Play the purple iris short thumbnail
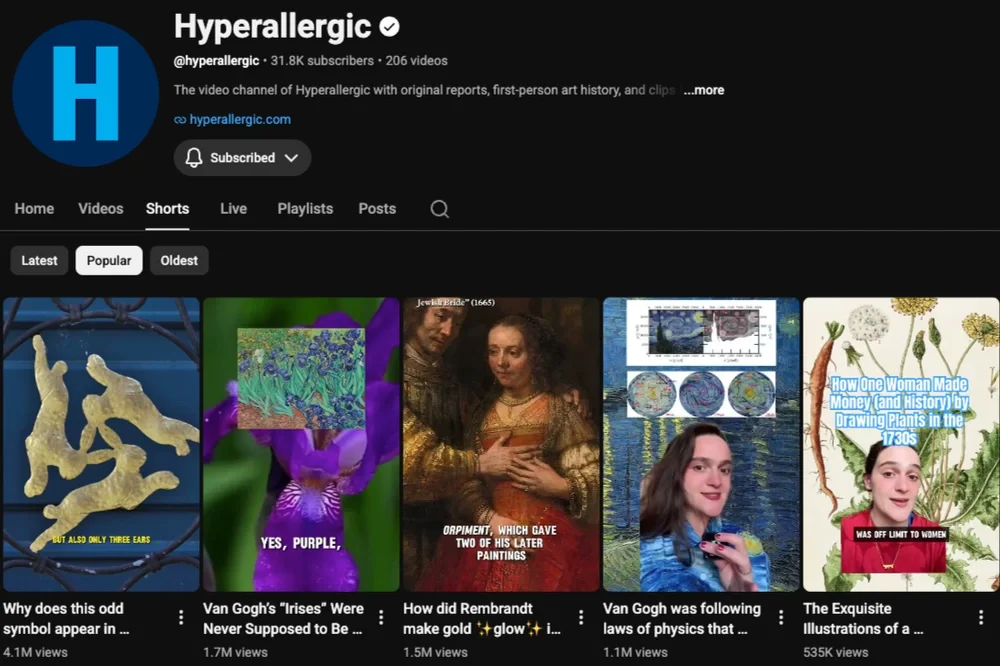Viewport: 1000px width, 666px height. (301, 444)
